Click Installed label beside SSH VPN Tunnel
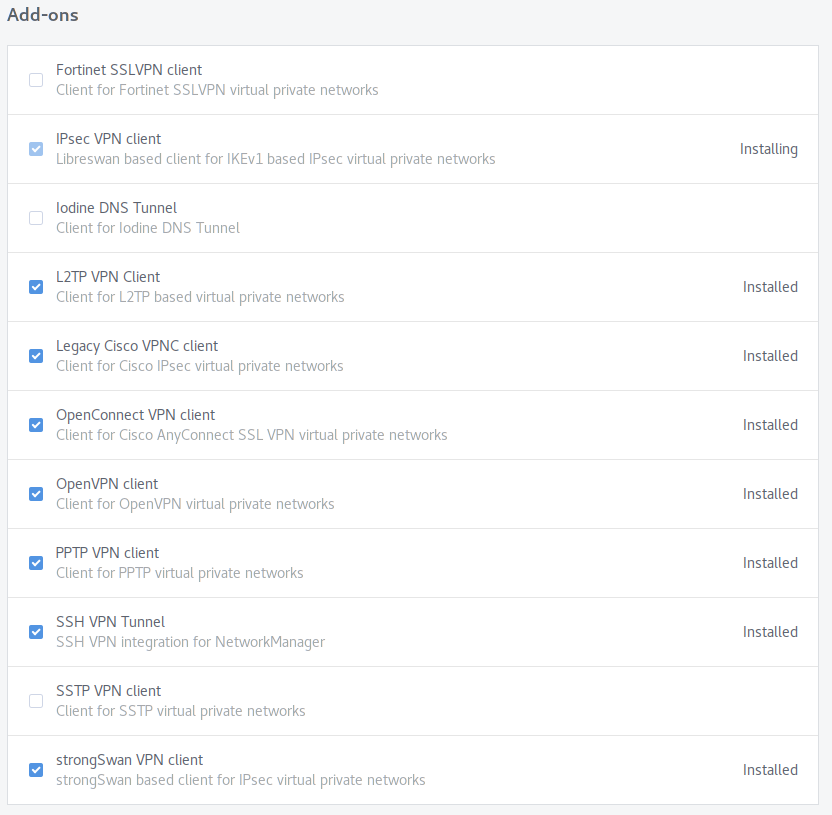The width and height of the screenshot is (832, 815). click(x=770, y=632)
